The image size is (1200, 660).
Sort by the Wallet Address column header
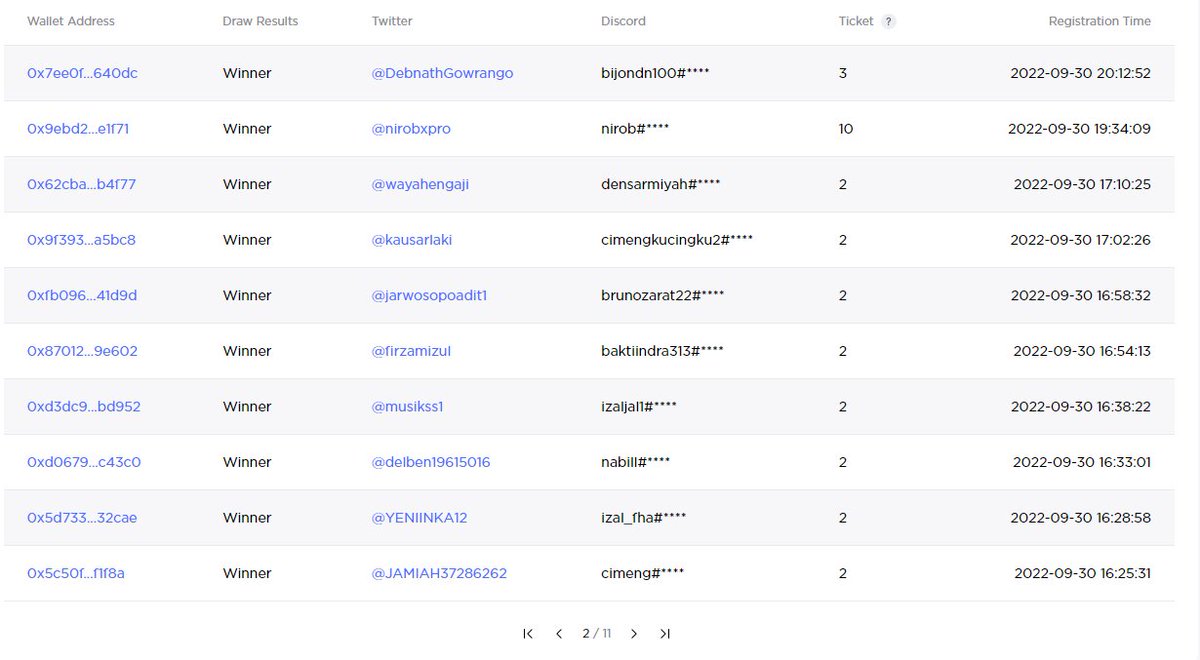point(70,20)
